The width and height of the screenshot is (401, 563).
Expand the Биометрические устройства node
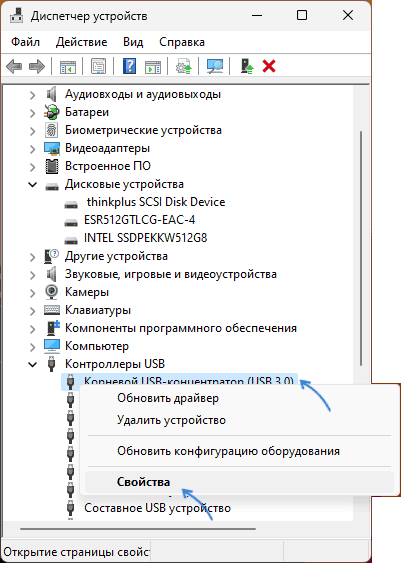33,131
